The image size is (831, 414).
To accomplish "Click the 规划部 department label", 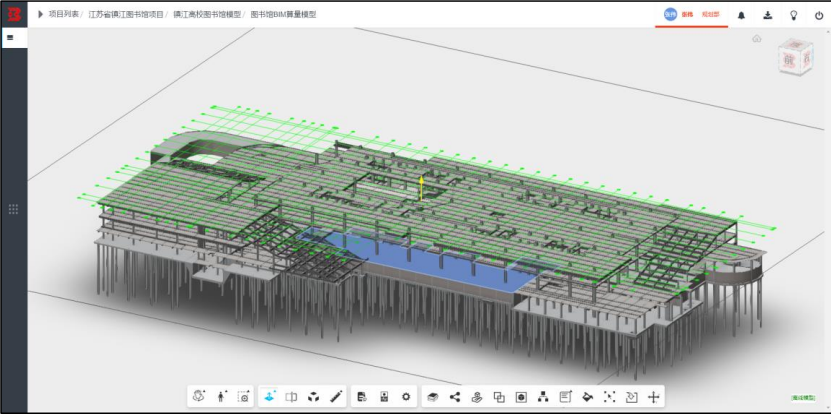I will (x=711, y=15).
